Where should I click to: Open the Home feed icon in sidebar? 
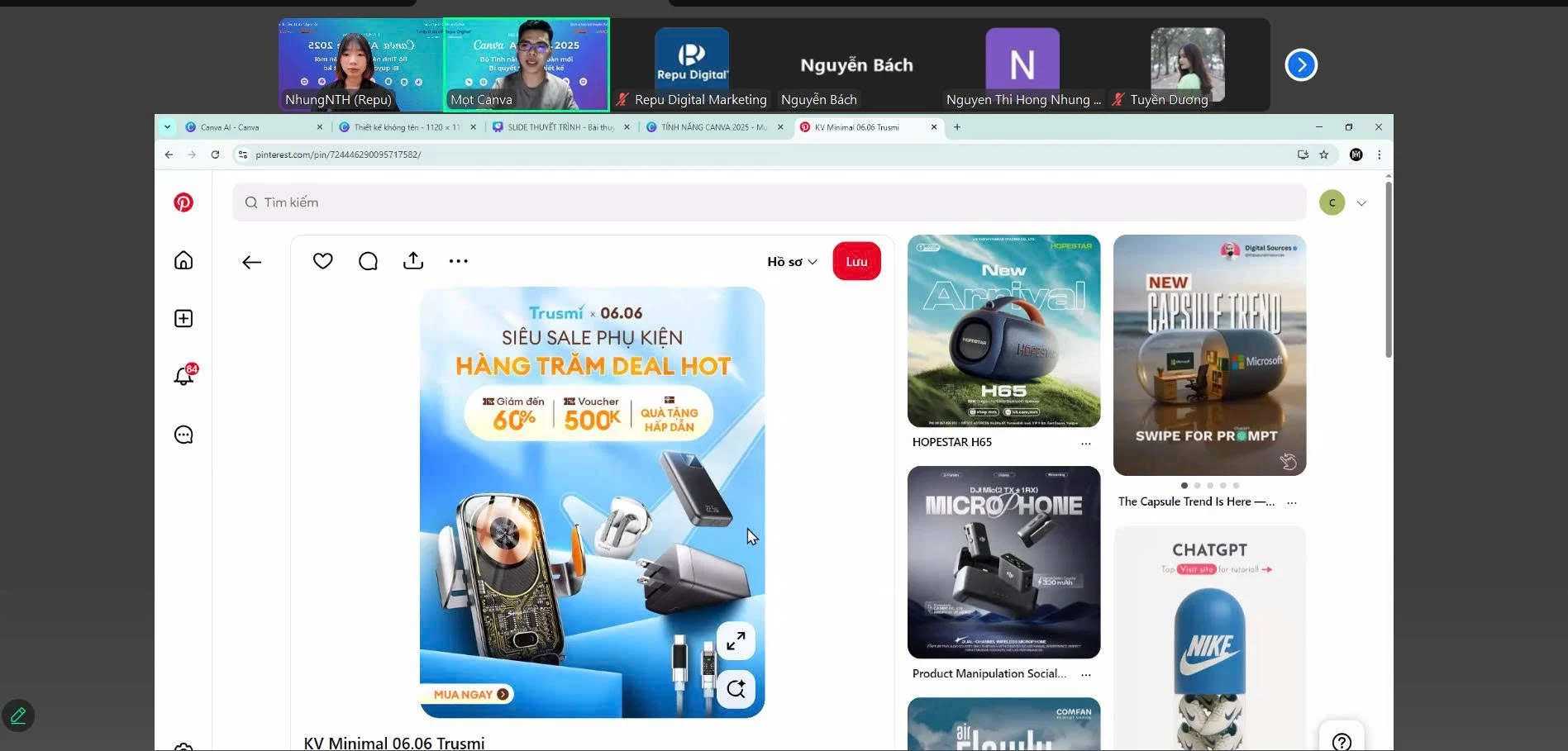pos(183,260)
